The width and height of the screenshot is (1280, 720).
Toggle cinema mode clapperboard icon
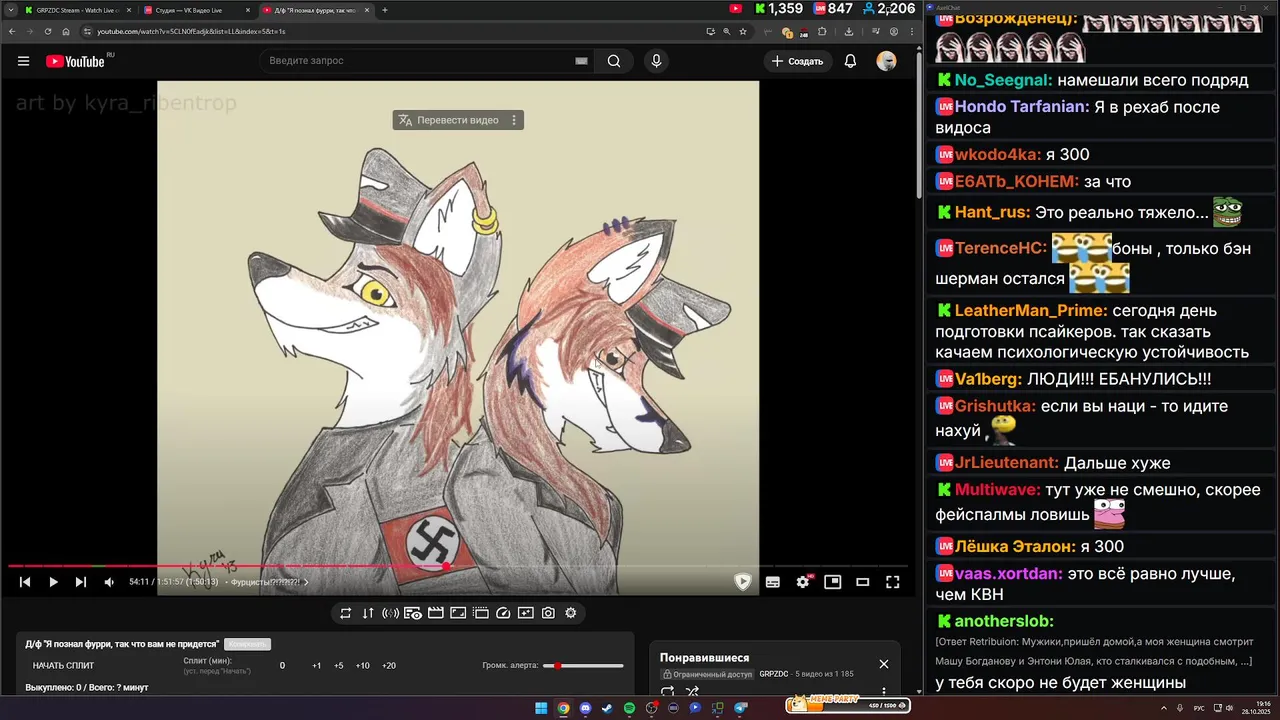(x=435, y=613)
